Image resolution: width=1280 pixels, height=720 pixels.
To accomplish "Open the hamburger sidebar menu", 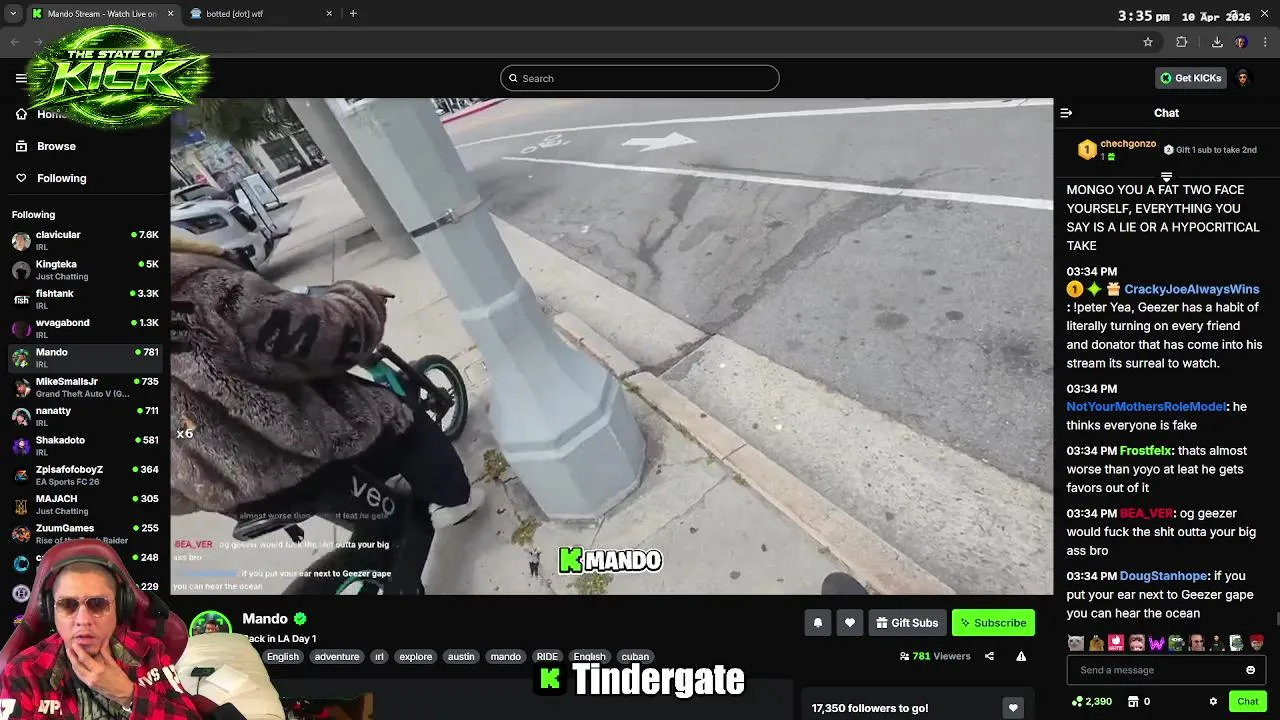I will pos(21,78).
